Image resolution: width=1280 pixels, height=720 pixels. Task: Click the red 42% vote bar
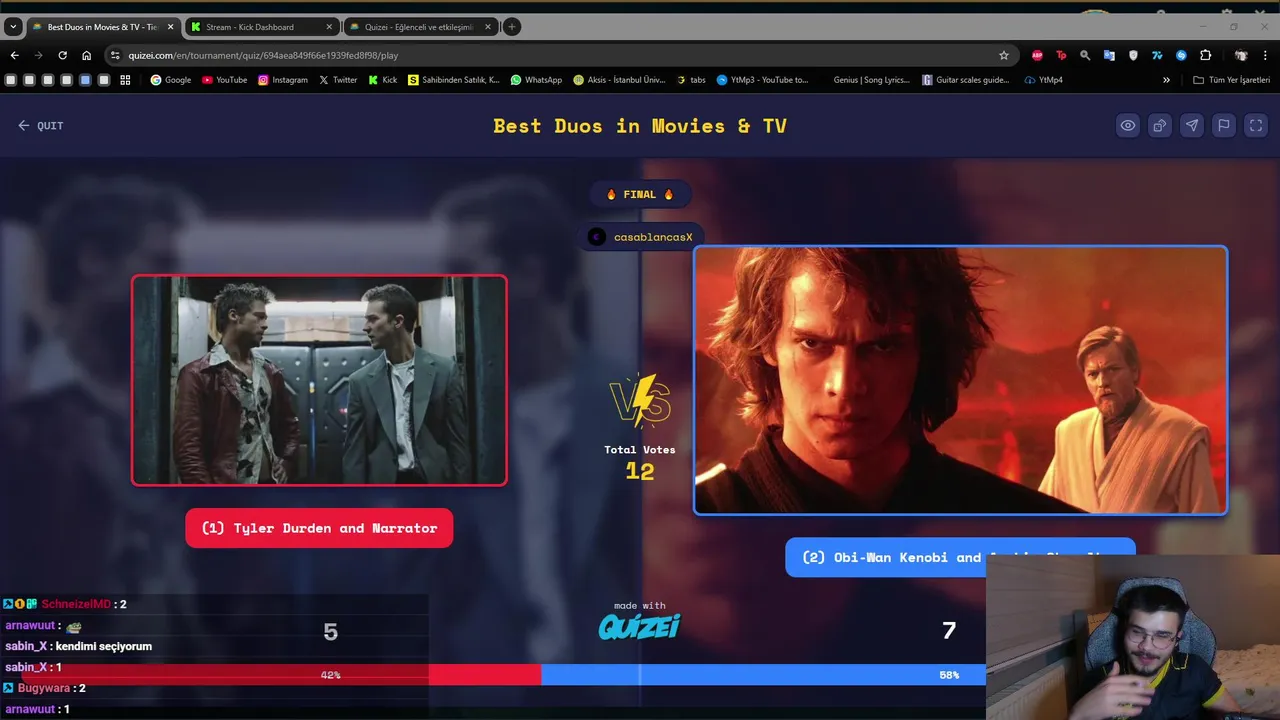click(270, 675)
